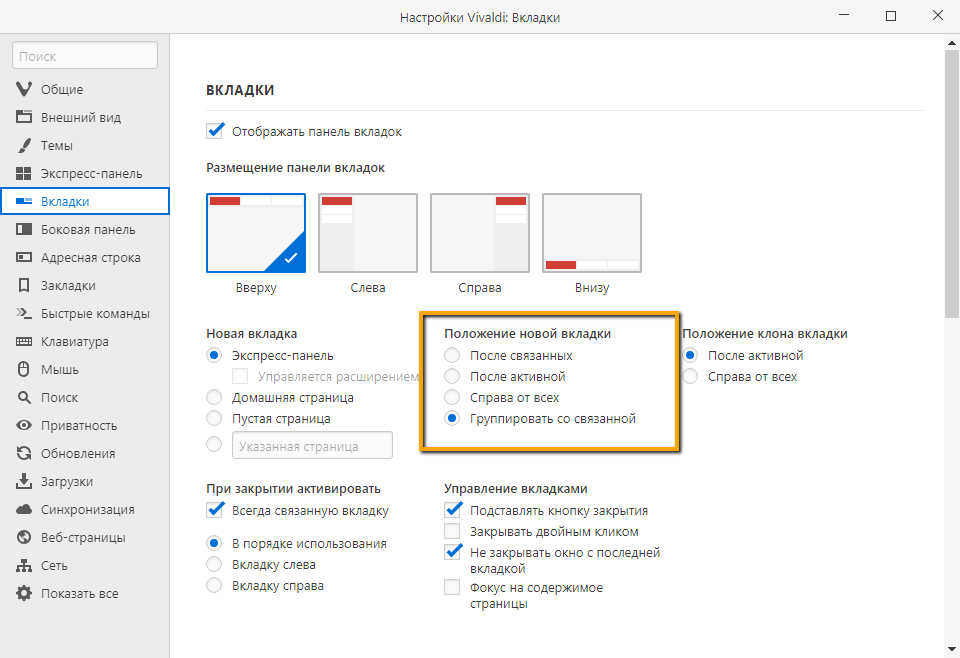The image size is (960, 658).
Task: Select Домашняя страница radio for new tab
Action: 214,397
